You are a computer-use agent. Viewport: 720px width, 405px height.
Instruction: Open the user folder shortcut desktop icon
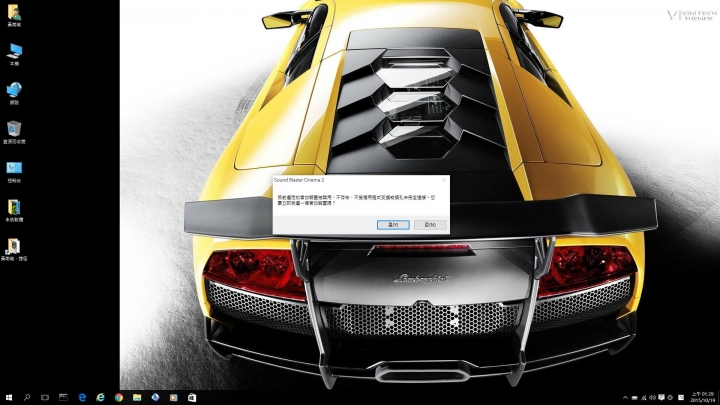coord(14,249)
